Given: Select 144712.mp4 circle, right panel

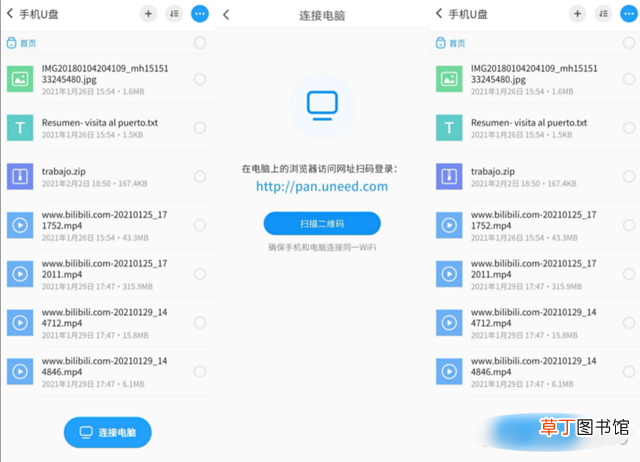Looking at the screenshot, I should coord(629,322).
